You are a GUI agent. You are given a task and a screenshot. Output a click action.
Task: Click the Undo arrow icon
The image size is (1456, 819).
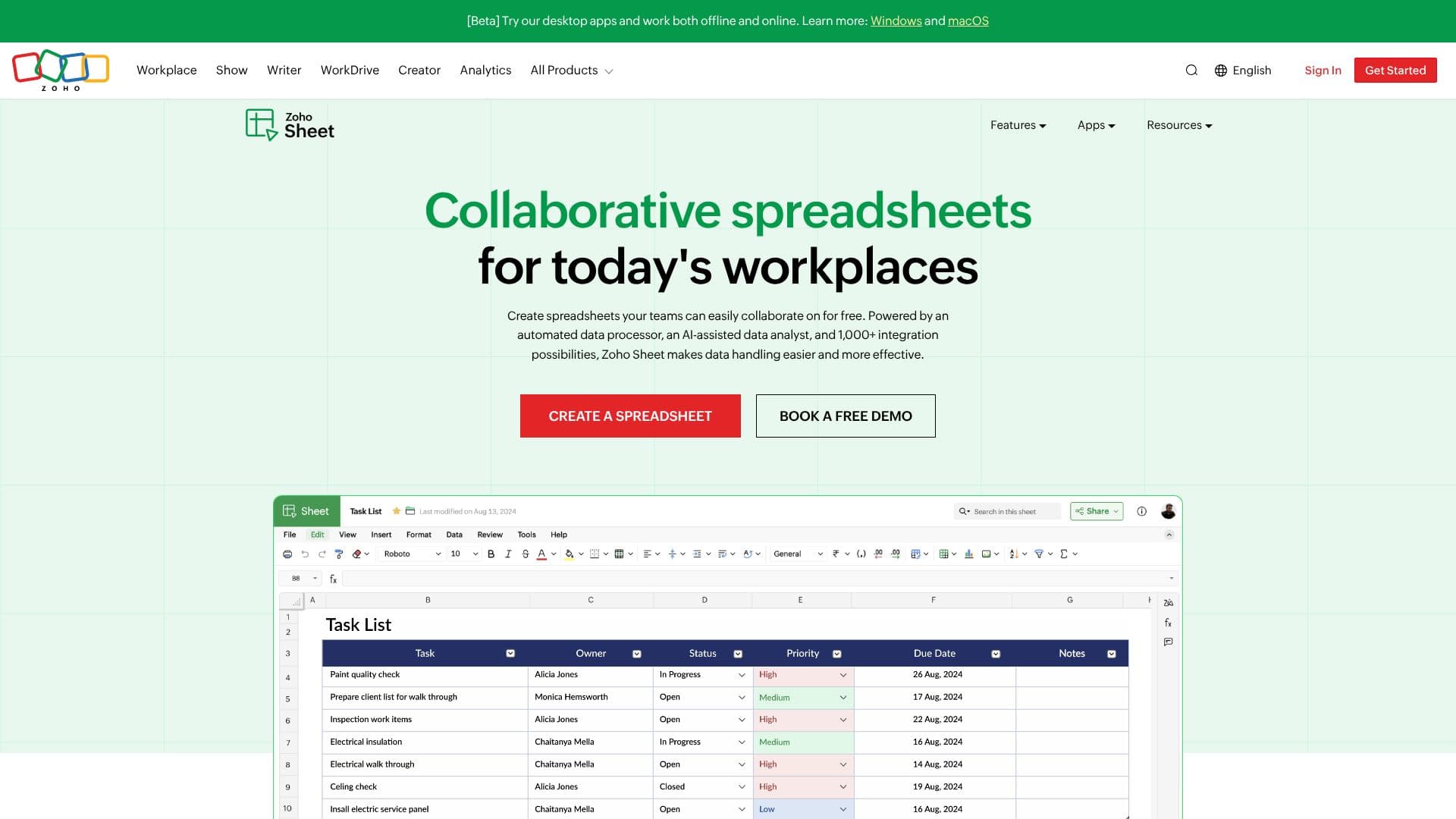pos(305,554)
